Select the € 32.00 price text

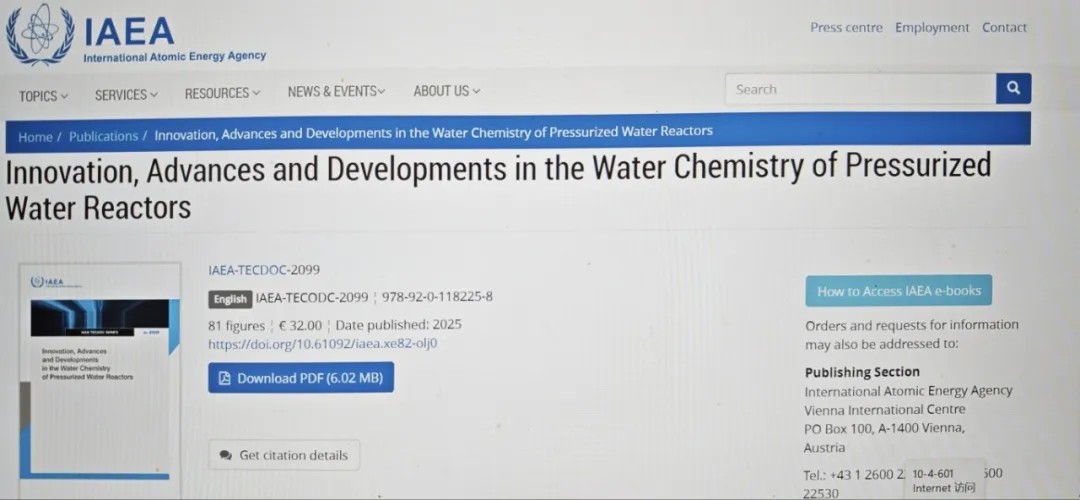[x=300, y=325]
